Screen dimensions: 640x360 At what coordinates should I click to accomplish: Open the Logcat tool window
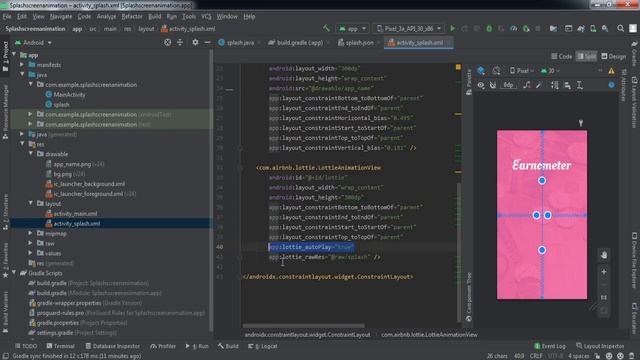coord(263,346)
